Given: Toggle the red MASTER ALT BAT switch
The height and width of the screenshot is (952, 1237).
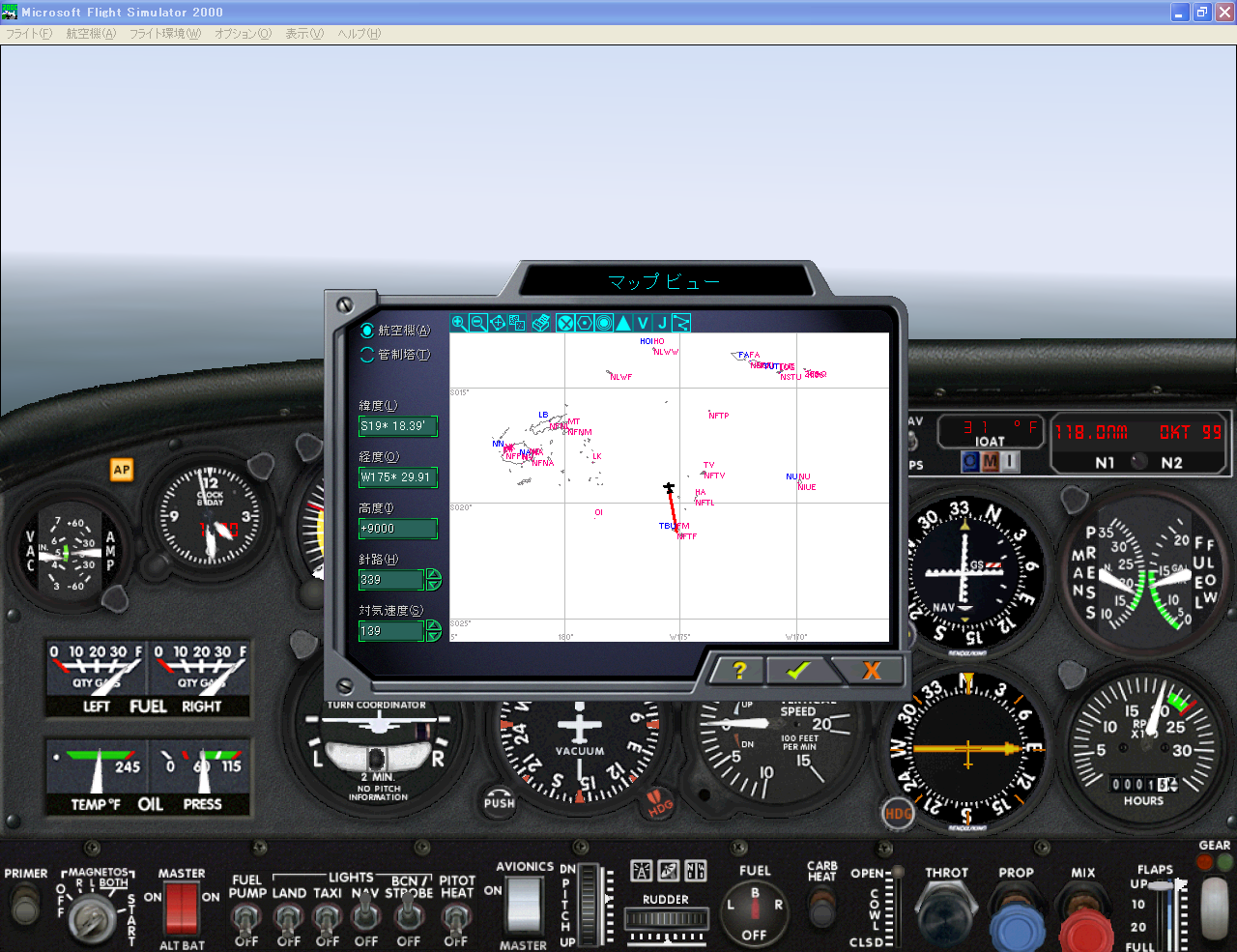Looking at the screenshot, I should tap(182, 908).
